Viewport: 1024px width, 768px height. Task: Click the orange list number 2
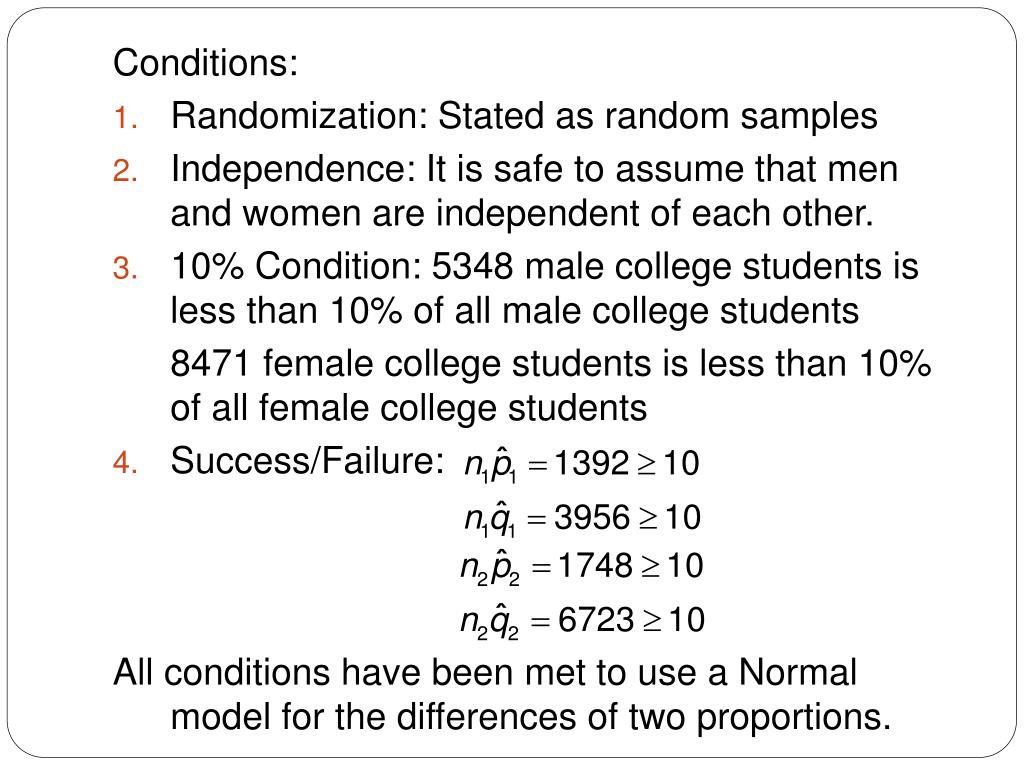[x=125, y=172]
